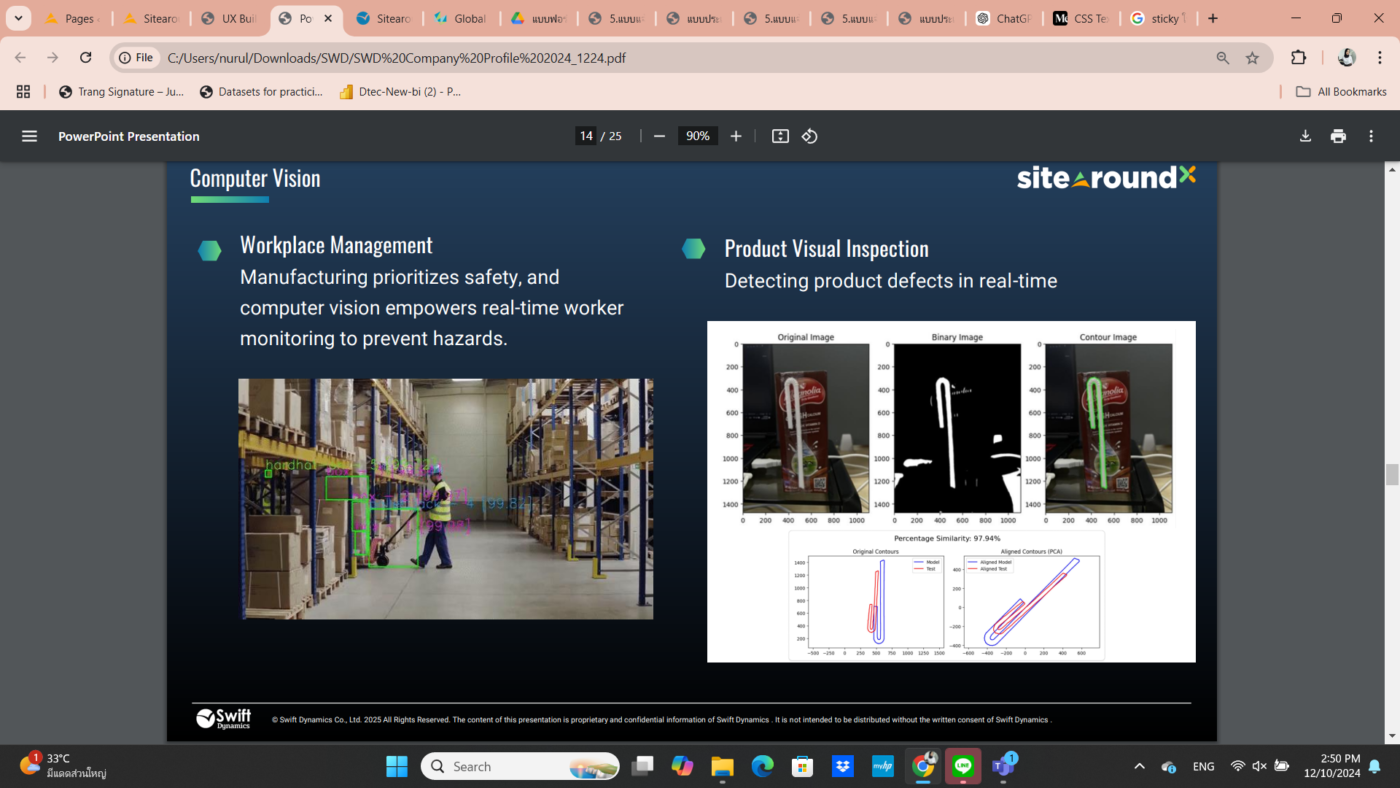The width and height of the screenshot is (1400, 788).
Task: Click the page number field showing 14
Action: coord(586,136)
